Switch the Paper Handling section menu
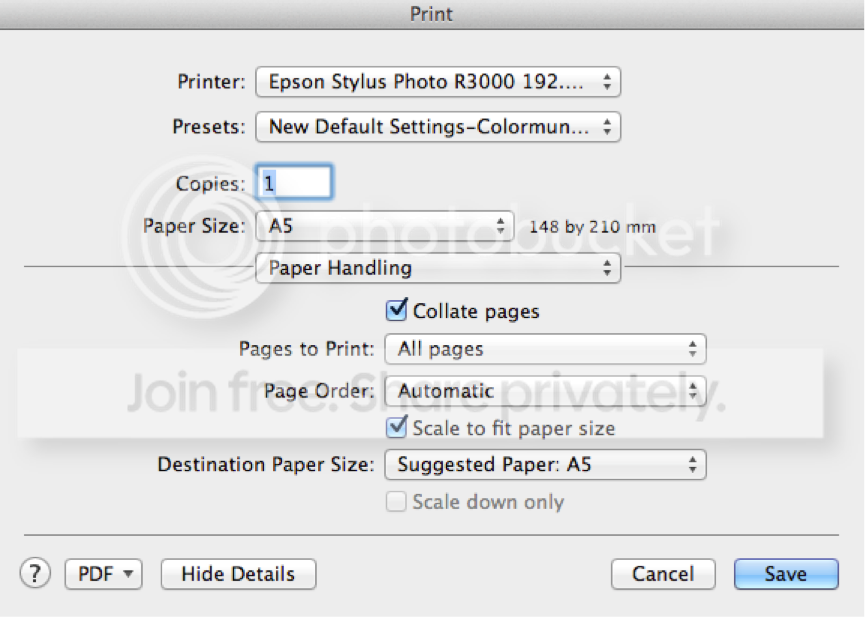Screen dimensions: 865x617 pyautogui.click(x=438, y=268)
